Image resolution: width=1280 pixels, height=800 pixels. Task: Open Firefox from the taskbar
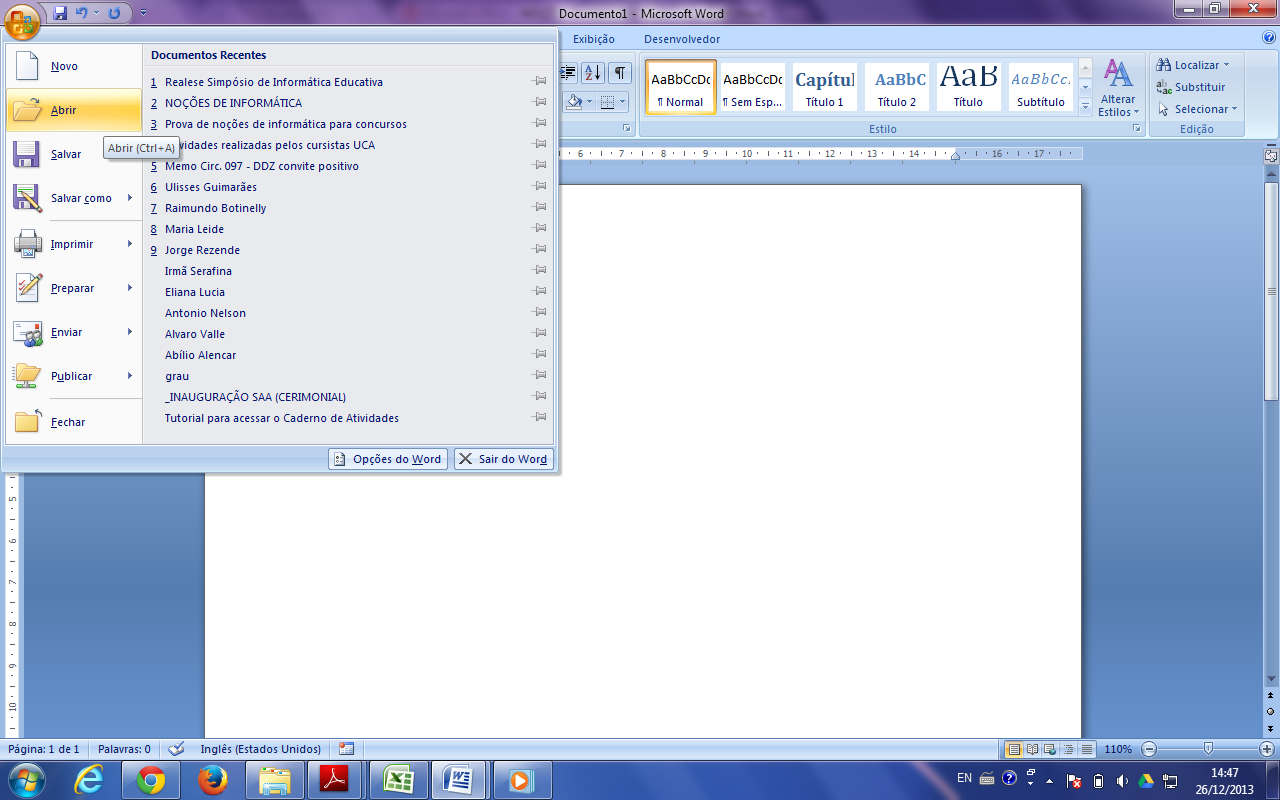tap(212, 779)
